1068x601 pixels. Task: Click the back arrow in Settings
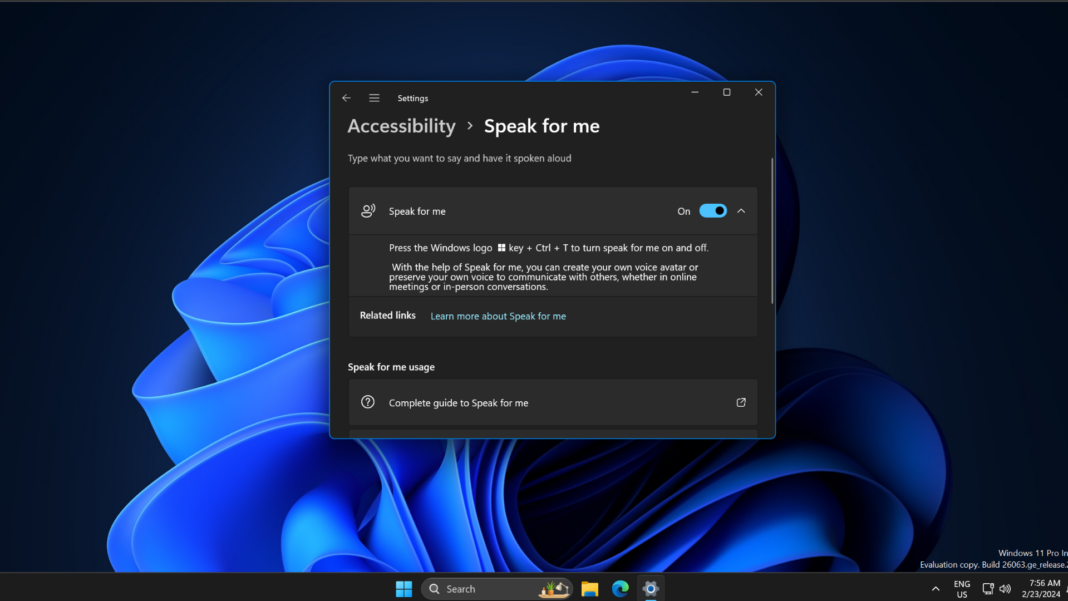click(346, 97)
